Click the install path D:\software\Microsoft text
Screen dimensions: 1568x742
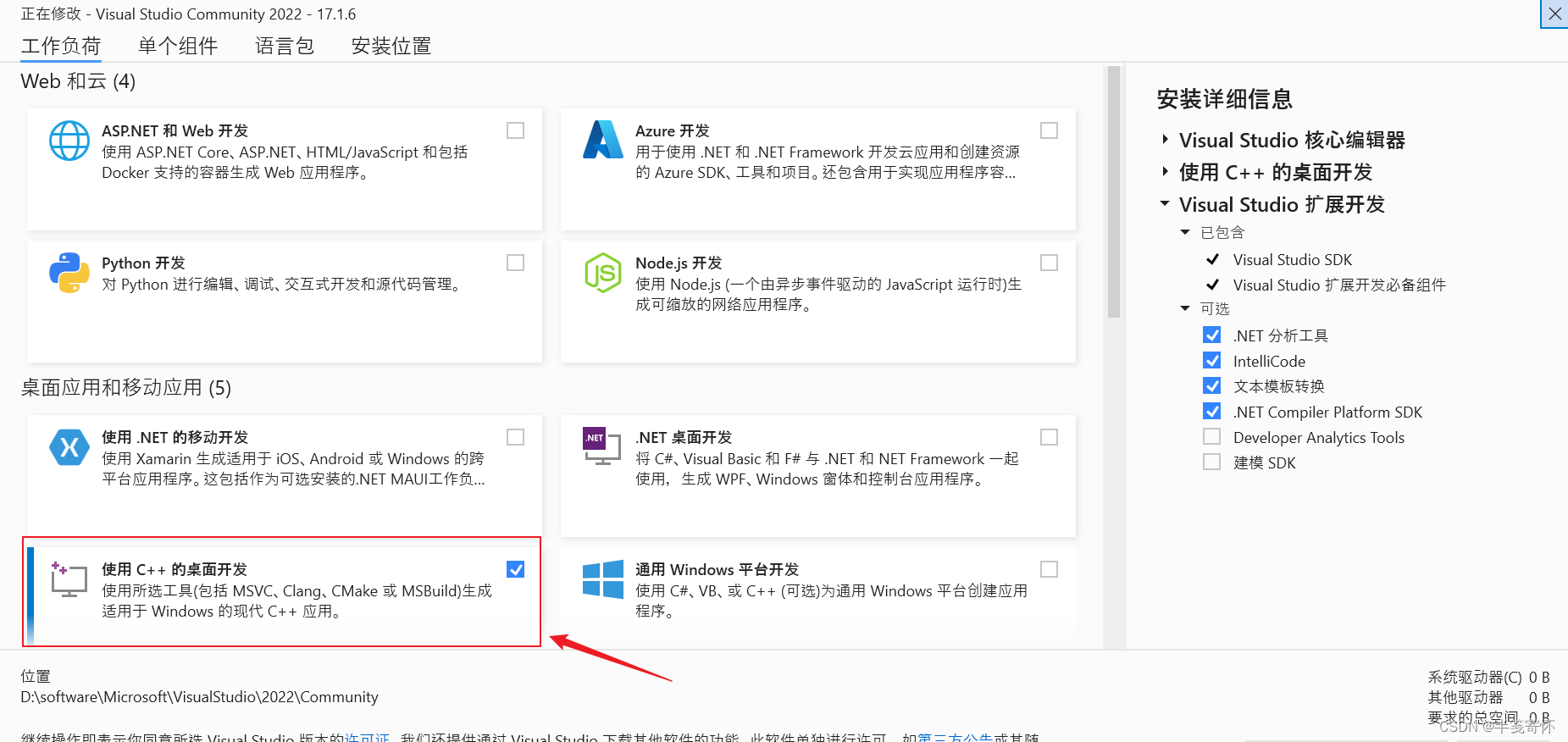pyautogui.click(x=200, y=696)
